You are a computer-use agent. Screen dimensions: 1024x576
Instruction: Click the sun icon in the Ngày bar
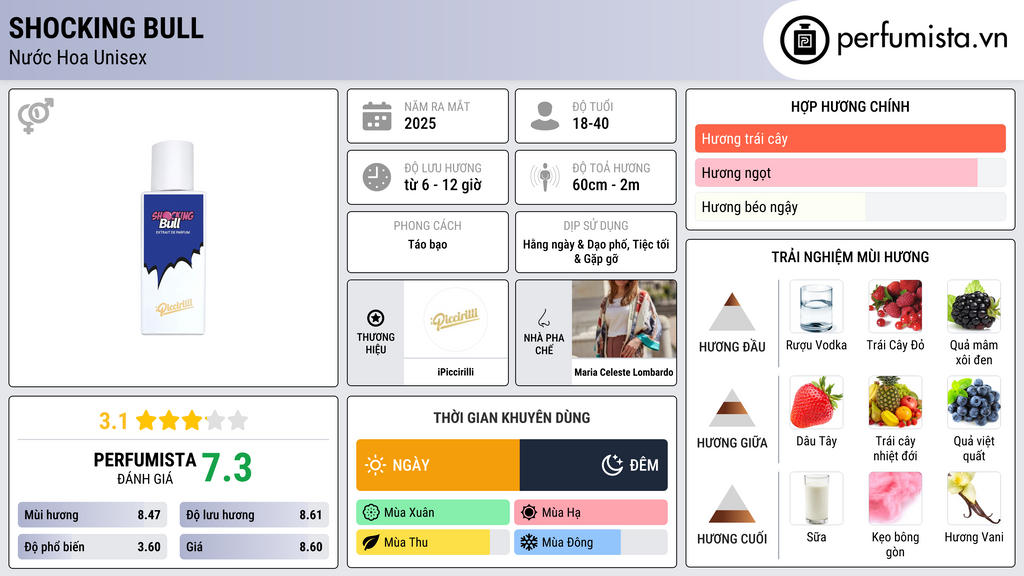click(375, 465)
